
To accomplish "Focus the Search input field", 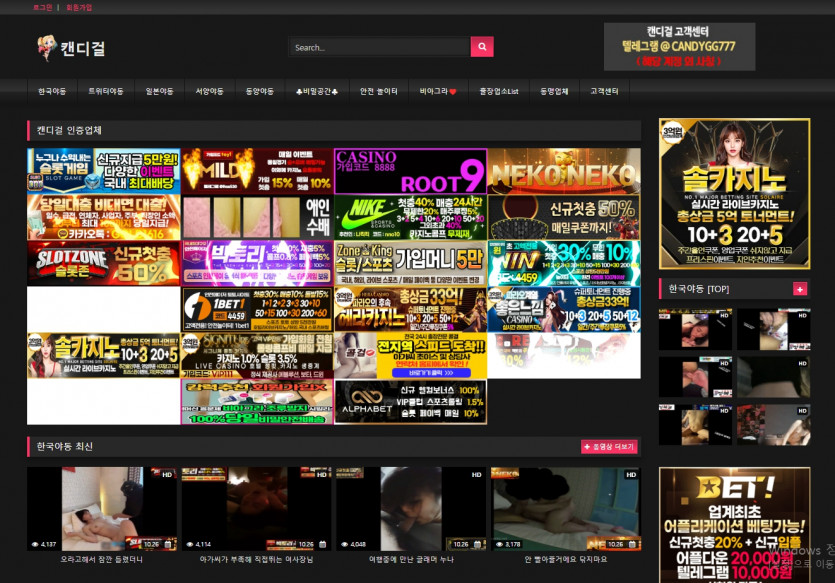I will click(379, 47).
